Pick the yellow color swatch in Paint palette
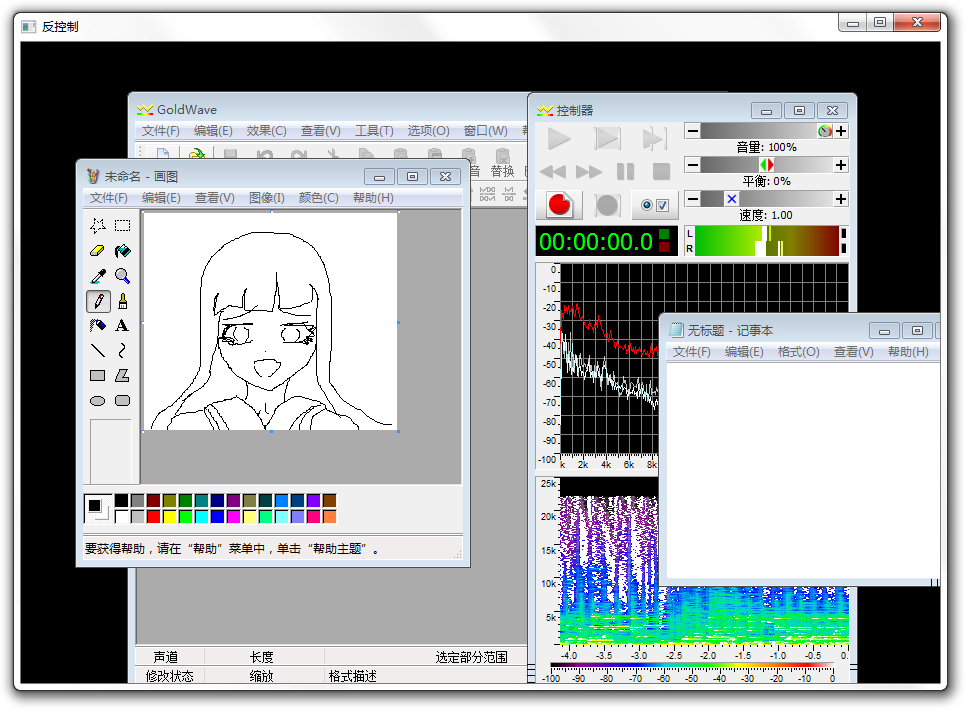Screen dimensions: 966x710 pyautogui.click(x=169, y=516)
